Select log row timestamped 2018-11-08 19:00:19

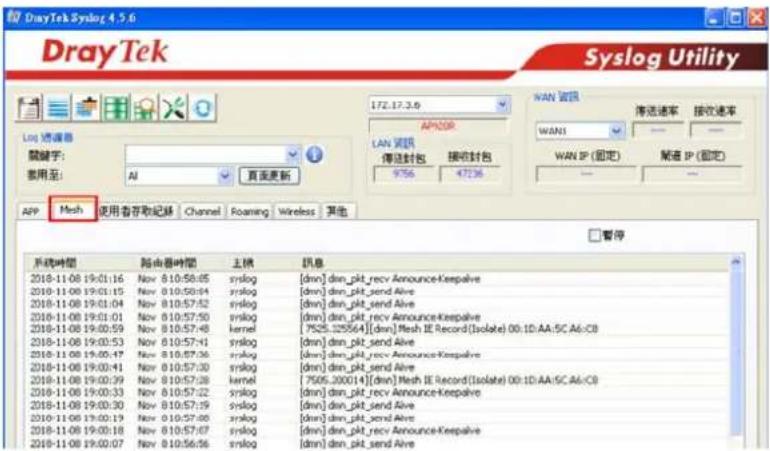(x=377, y=418)
